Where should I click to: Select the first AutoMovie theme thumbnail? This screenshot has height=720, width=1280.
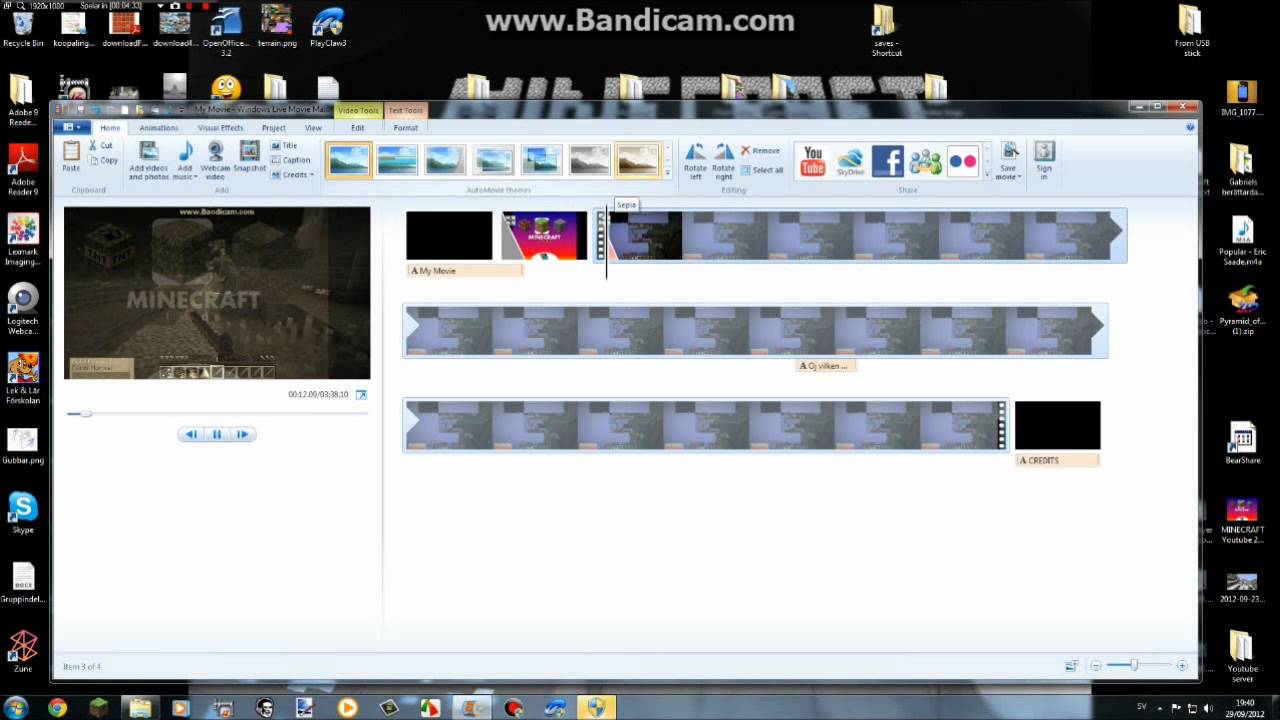tap(349, 161)
